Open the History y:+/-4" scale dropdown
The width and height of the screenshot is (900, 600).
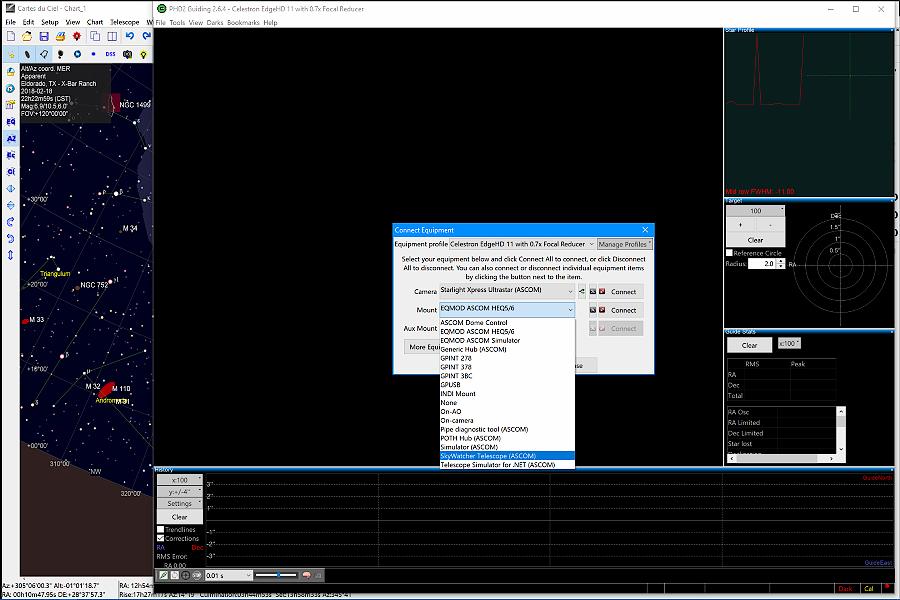[180, 492]
